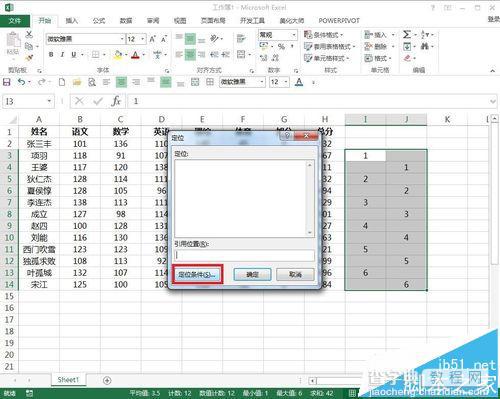The image size is (500, 399).
Task: Click the 确定 OK button in dialog
Action: pos(252,275)
